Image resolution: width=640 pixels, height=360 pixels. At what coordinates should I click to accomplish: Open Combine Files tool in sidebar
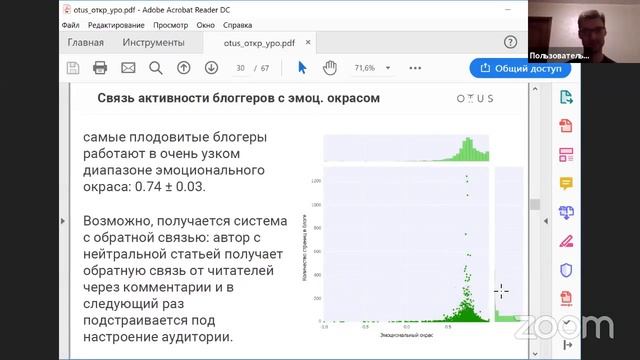566,213
